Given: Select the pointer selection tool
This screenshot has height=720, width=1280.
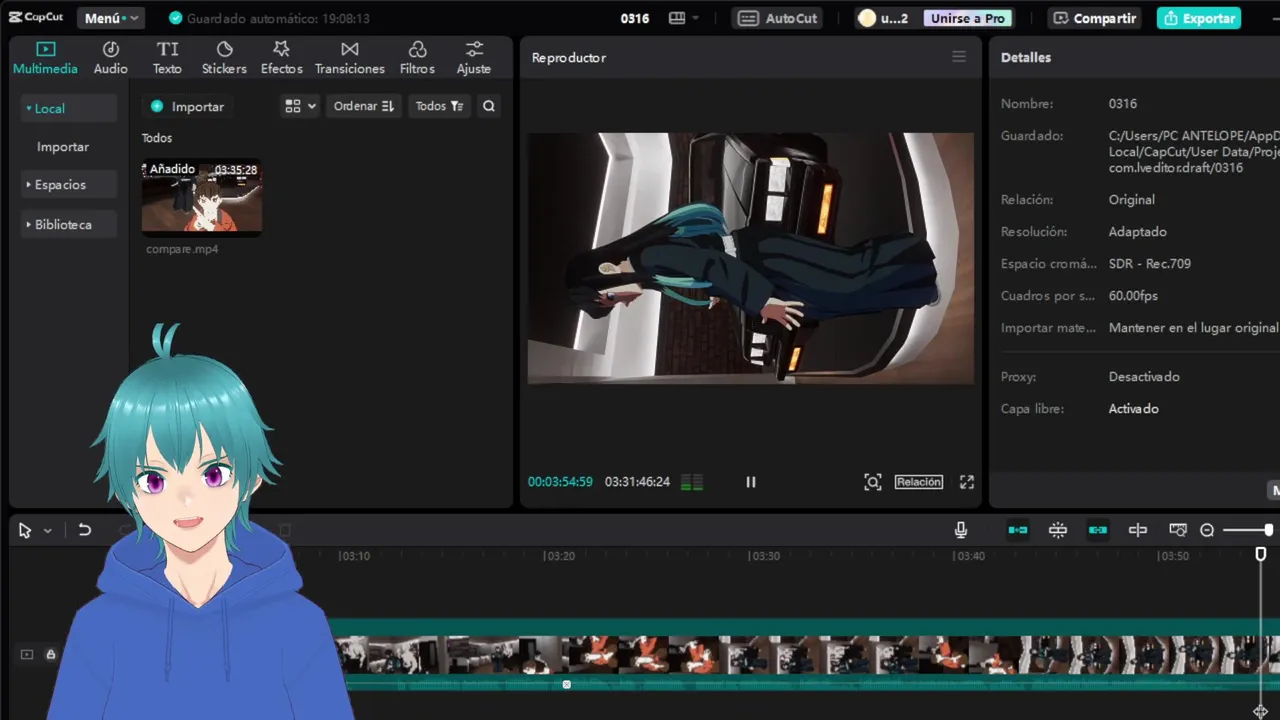Looking at the screenshot, I should (x=25, y=531).
